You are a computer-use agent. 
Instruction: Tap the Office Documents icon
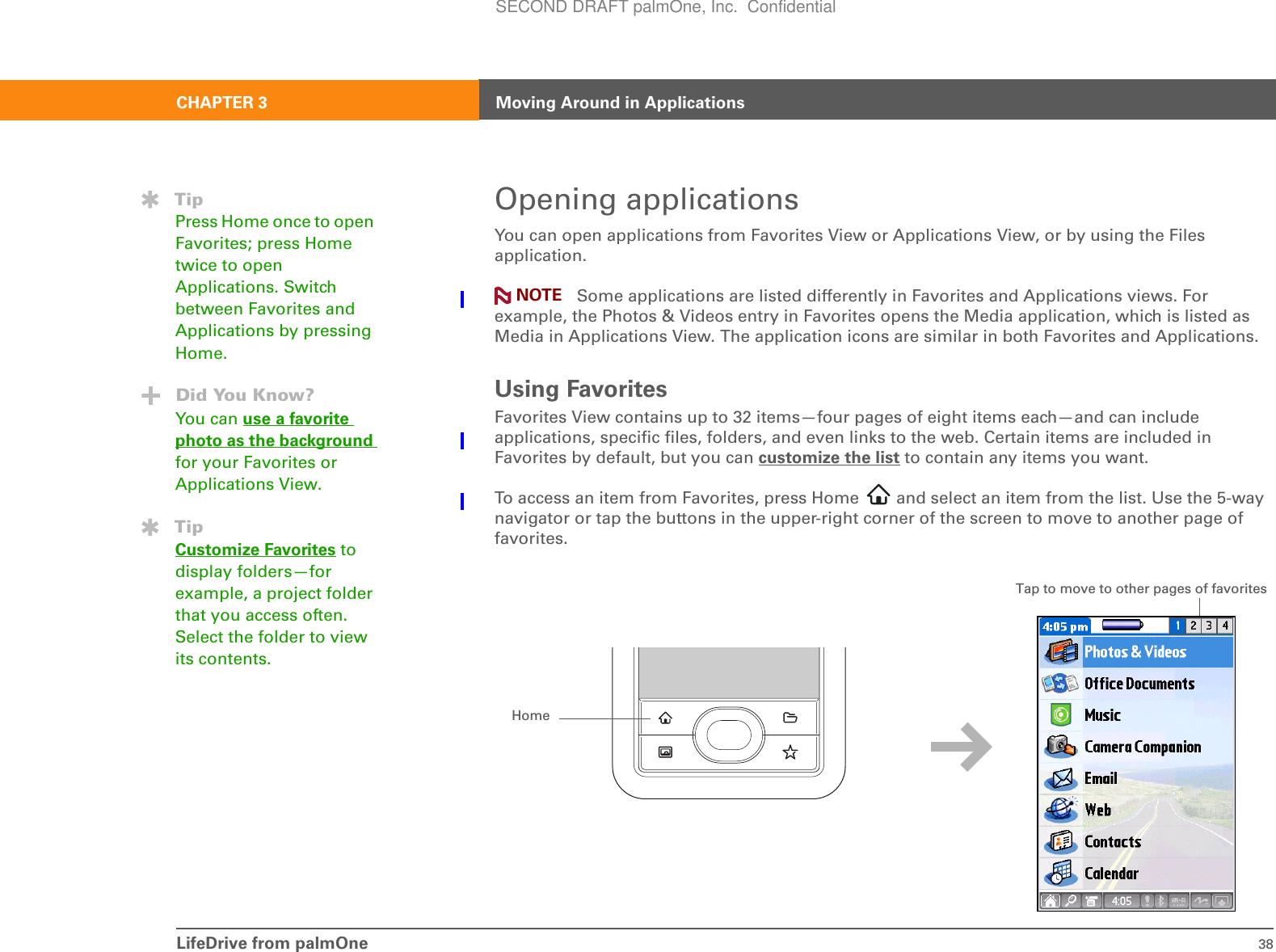[1061, 683]
